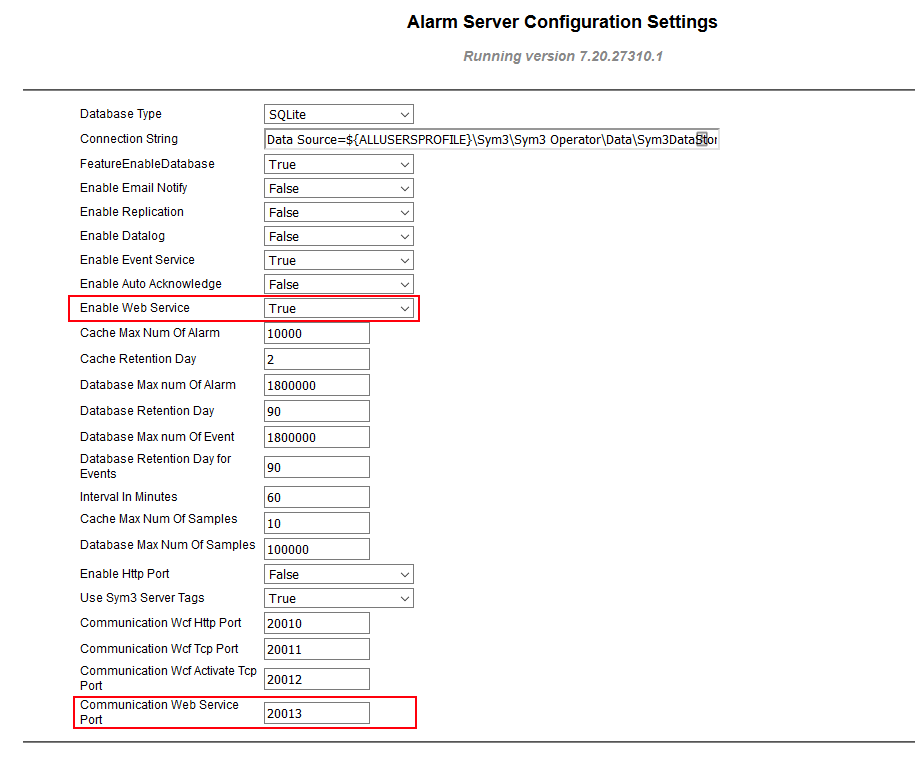
Task: Click the Database Retention Day field
Action: click(316, 411)
